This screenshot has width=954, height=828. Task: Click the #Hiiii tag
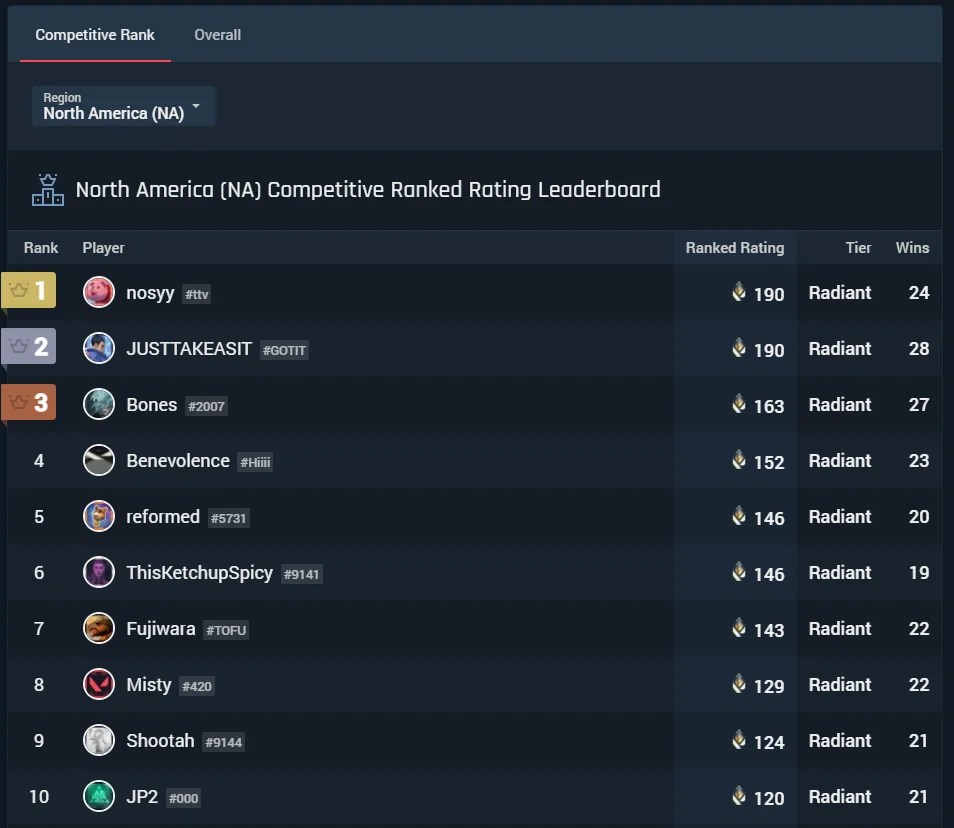coord(255,462)
